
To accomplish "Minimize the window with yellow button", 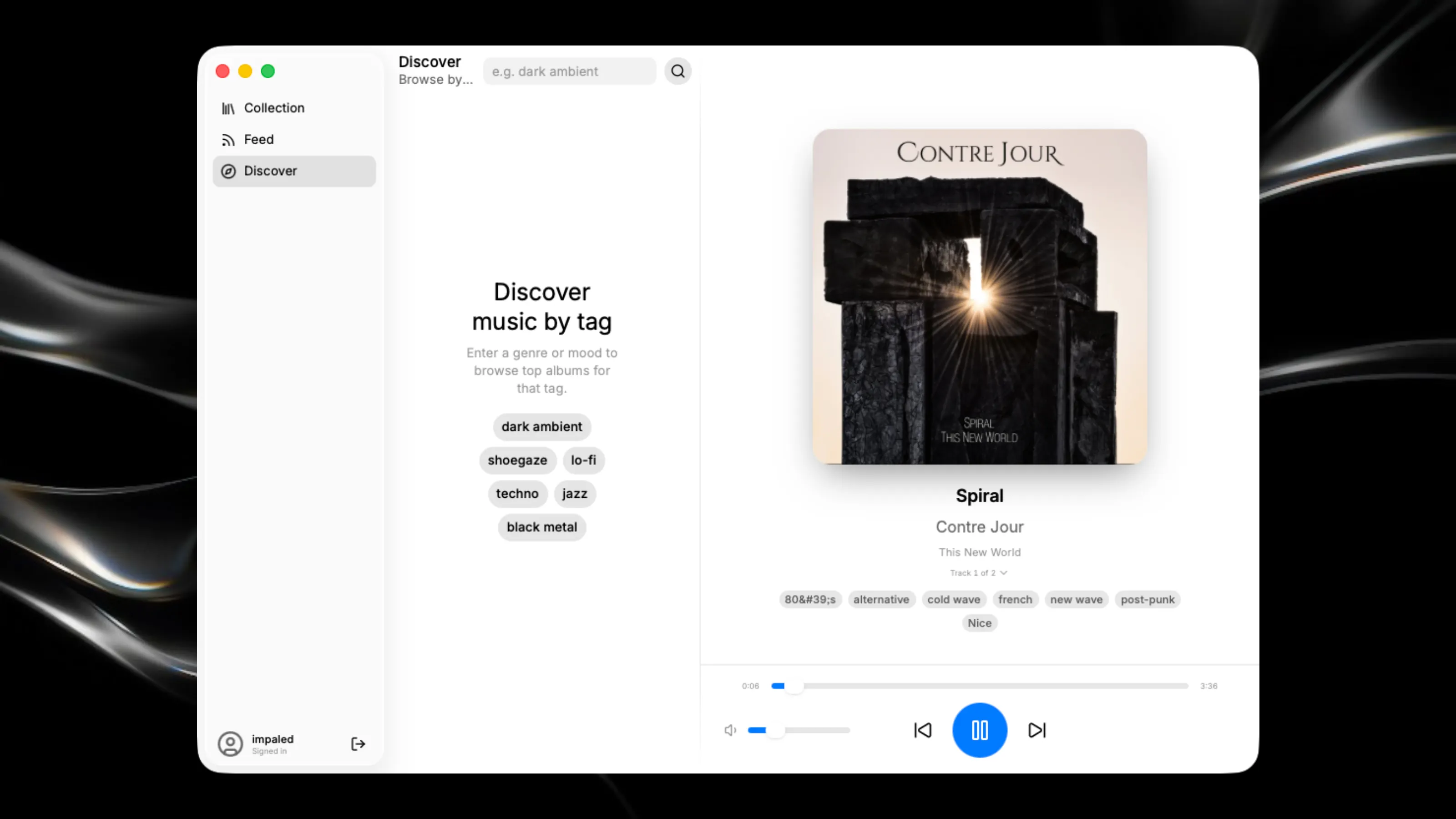I will (245, 71).
